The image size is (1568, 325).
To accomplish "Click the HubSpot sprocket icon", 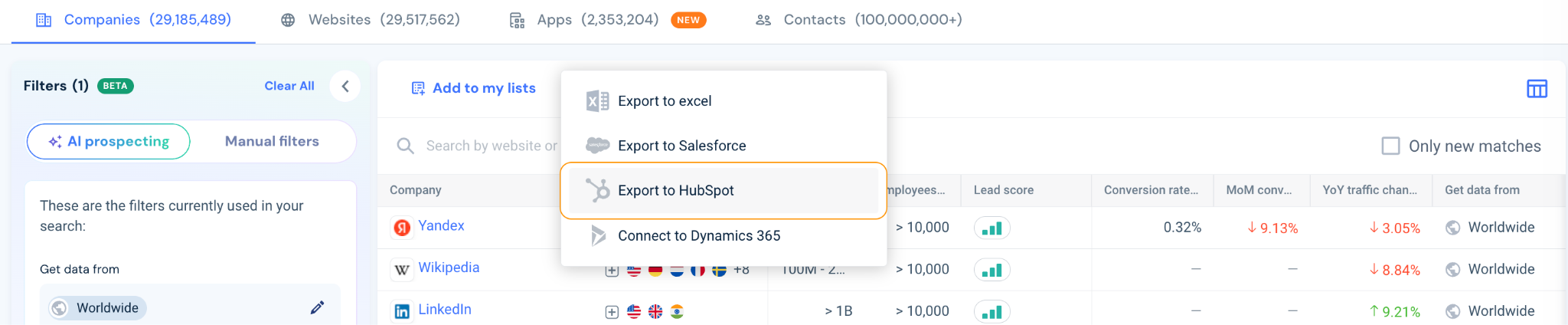I will [x=597, y=190].
